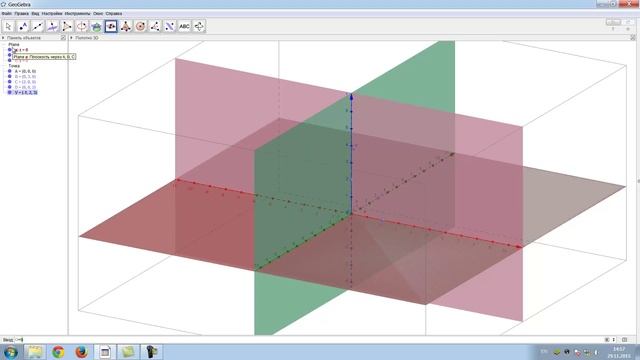Click the taskbar clock
Screen dimensions: 640x360
pyautogui.click(x=619, y=352)
